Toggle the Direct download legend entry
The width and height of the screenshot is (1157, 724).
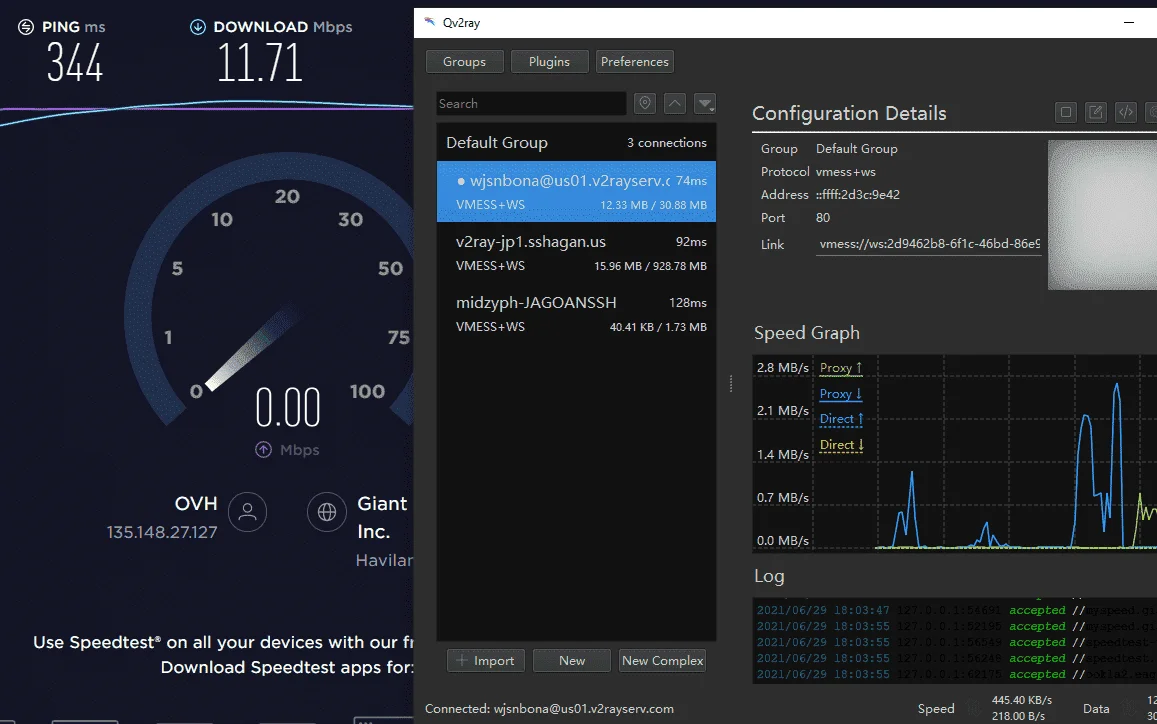(841, 445)
